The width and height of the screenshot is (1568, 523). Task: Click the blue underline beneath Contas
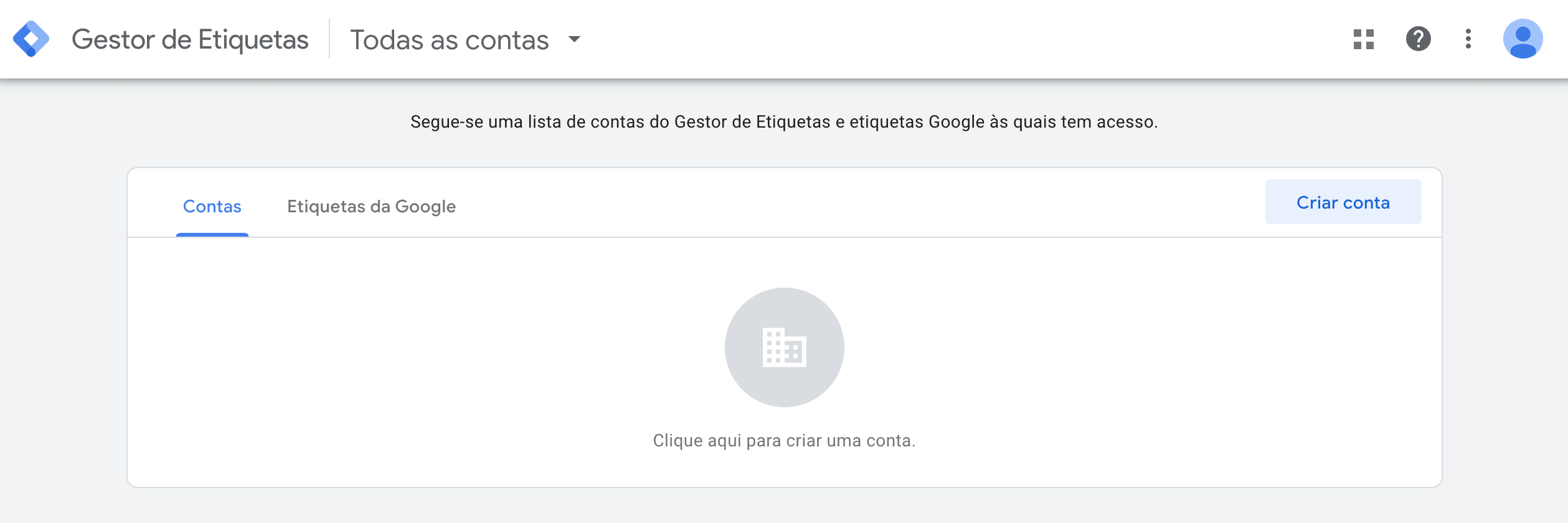point(212,235)
